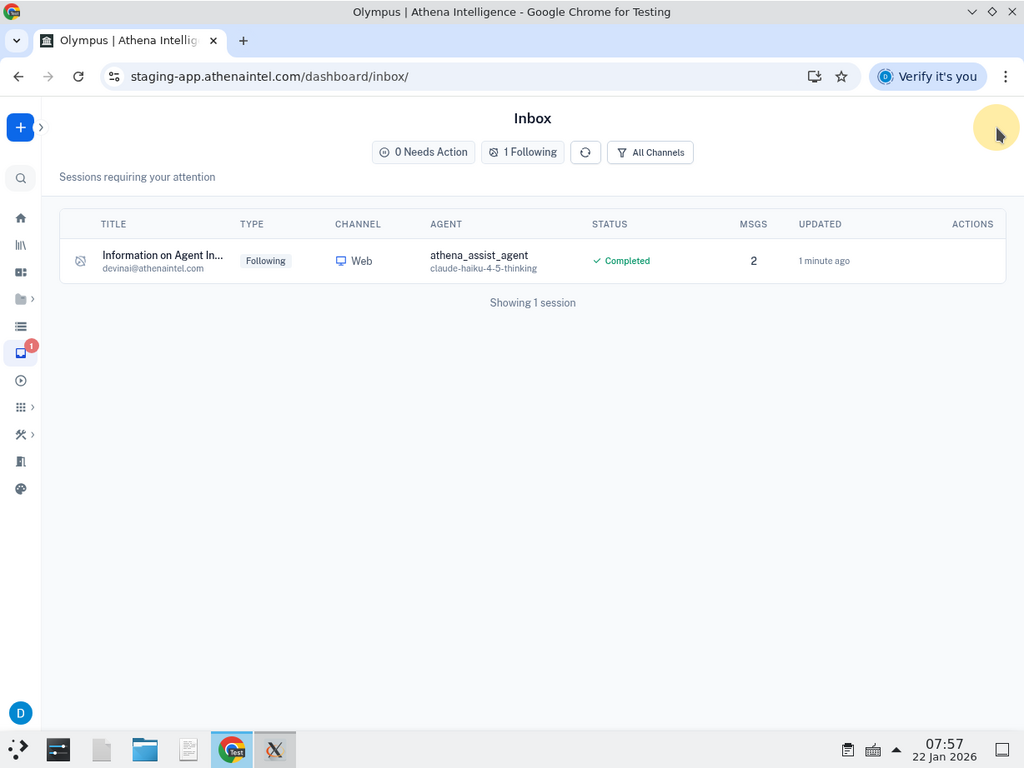Click the TITLE column header
1024x768 pixels.
[114, 224]
